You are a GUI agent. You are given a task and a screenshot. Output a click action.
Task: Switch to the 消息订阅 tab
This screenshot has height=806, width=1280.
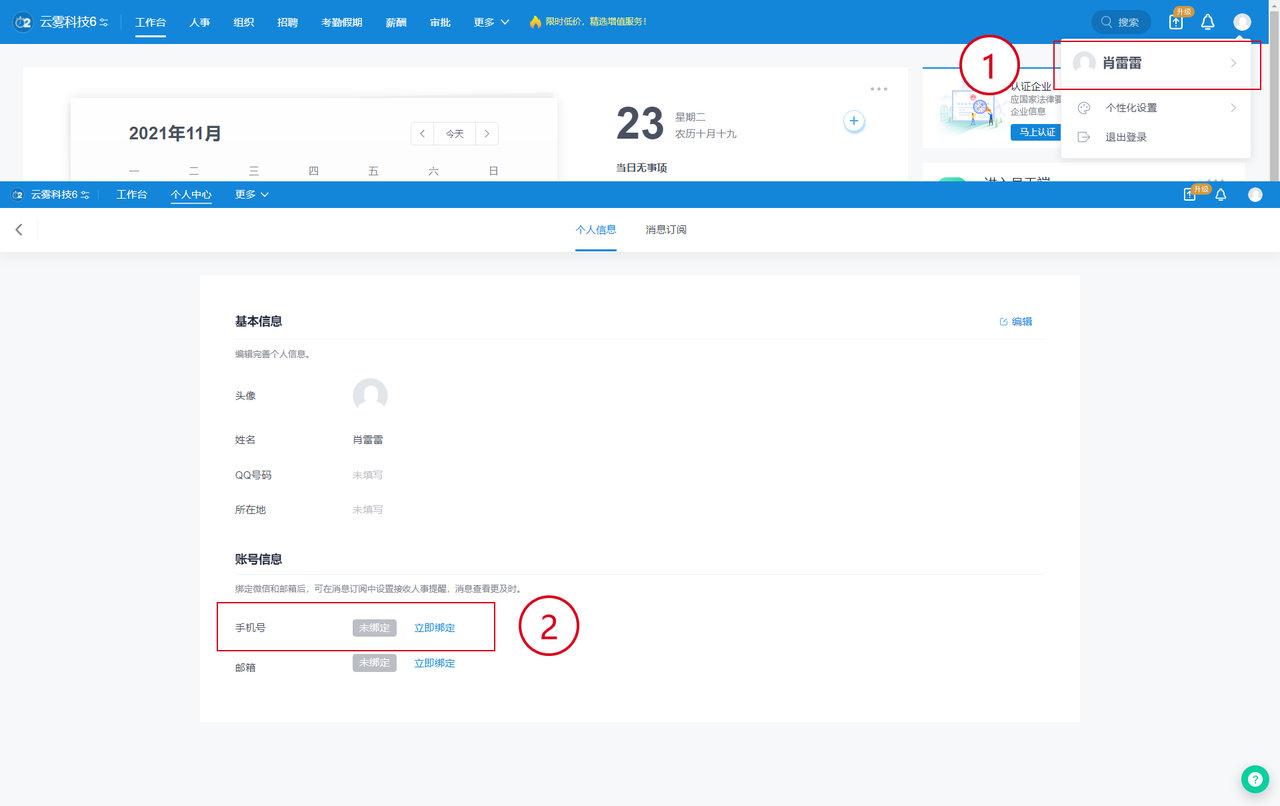coord(666,230)
